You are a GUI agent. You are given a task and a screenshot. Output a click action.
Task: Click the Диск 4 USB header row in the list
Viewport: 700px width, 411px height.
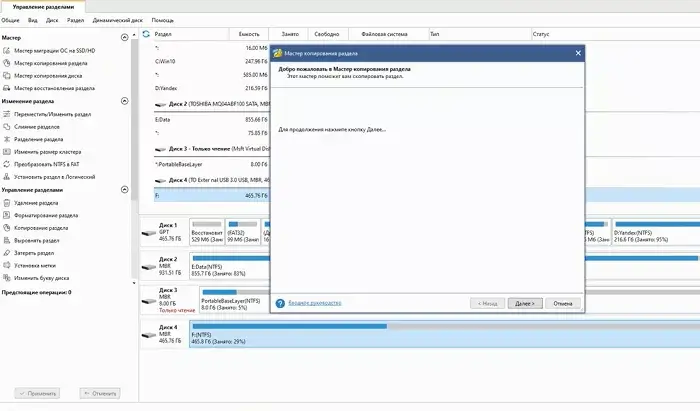point(212,180)
